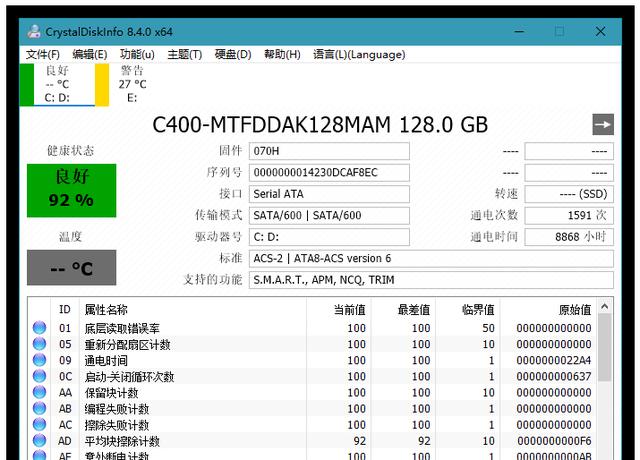
Task: Open the 功能(u) menu
Action: [x=137, y=54]
